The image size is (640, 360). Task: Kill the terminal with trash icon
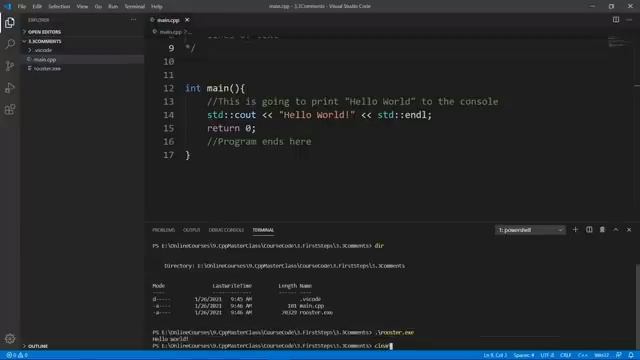[x=602, y=230]
